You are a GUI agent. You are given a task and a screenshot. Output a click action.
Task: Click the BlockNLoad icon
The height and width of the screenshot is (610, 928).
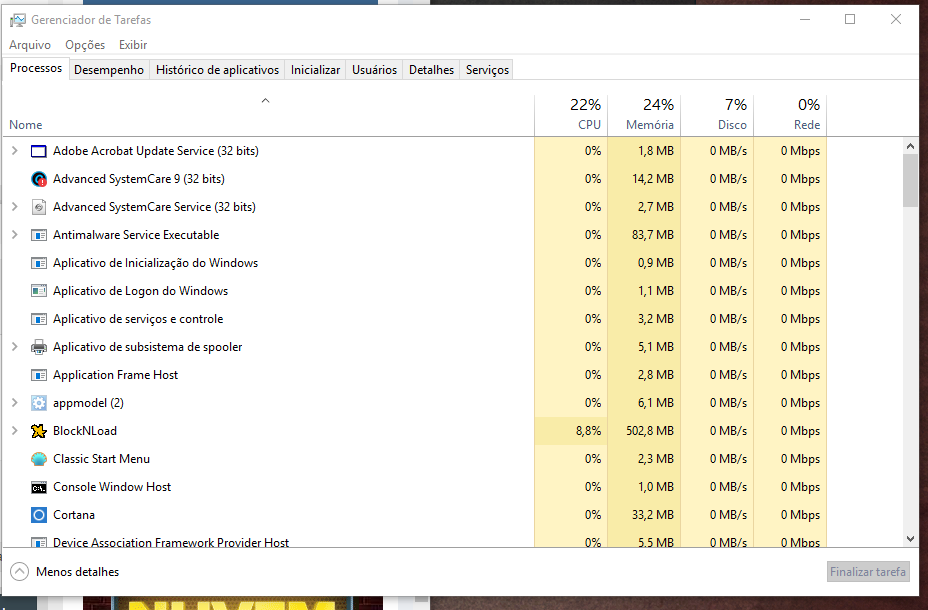[x=38, y=431]
